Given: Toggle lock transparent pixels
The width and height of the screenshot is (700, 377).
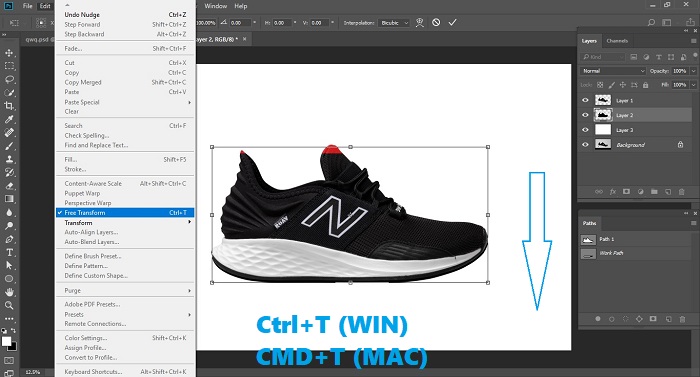Looking at the screenshot, I should tap(600, 85).
